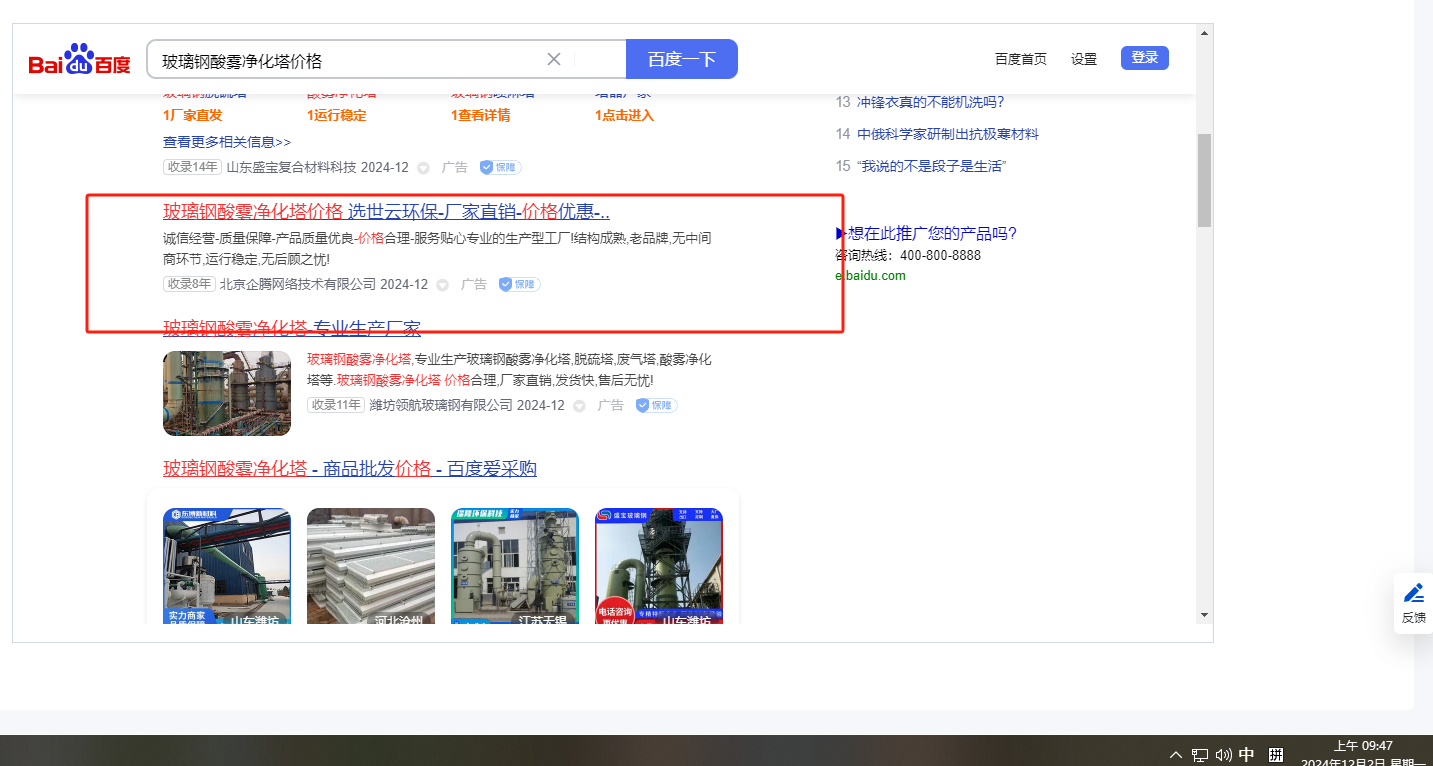Click 保障 badge beside 山东盛宝复合材料科技
The width and height of the screenshot is (1433, 766).
[x=500, y=168]
